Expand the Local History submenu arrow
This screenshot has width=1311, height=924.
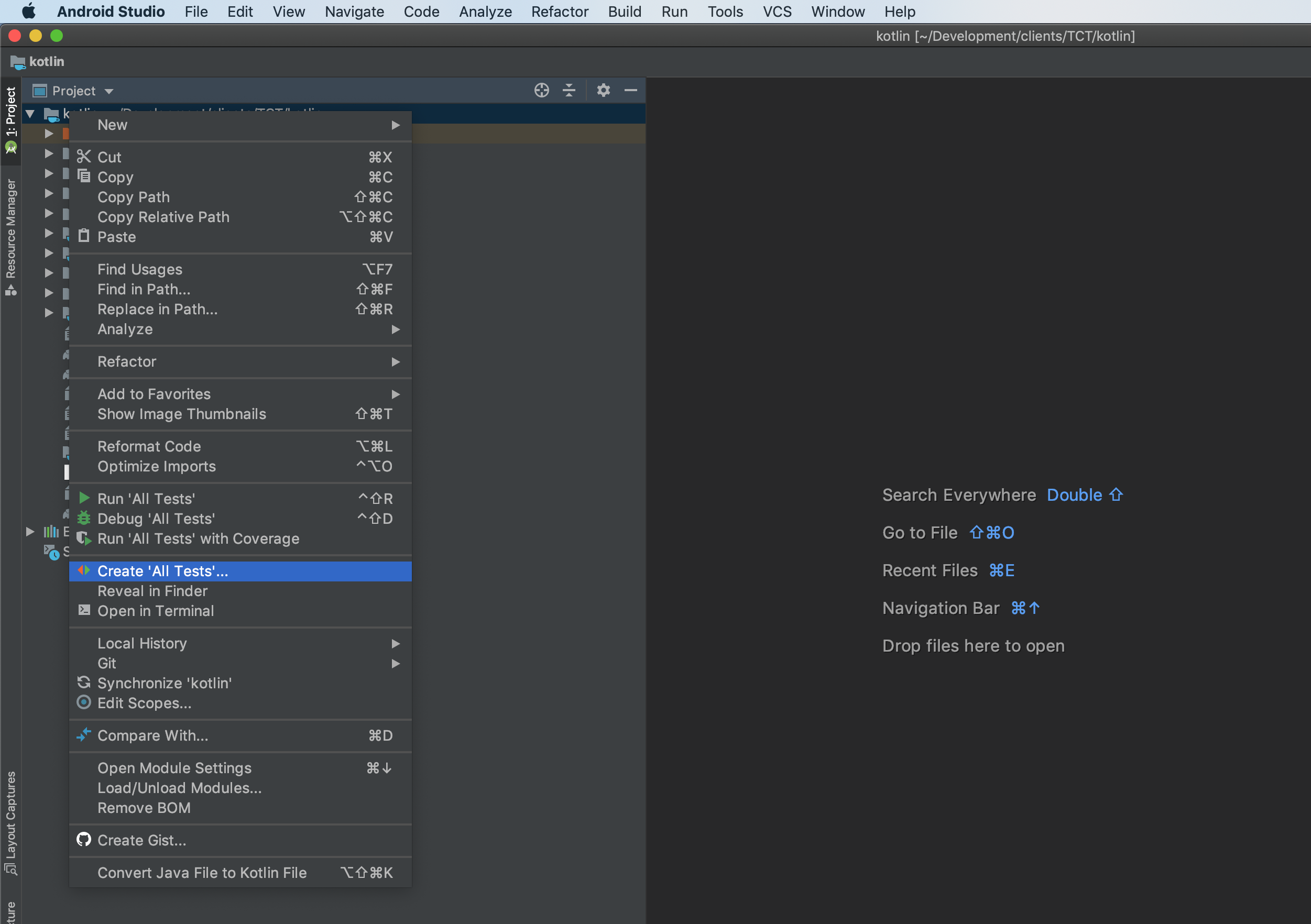pos(396,644)
